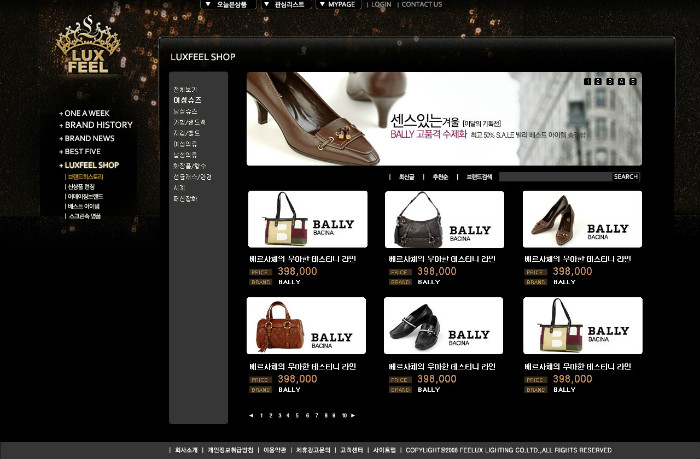Choose 여성의류 in the category list
The height and width of the screenshot is (459, 700).
[x=185, y=144]
